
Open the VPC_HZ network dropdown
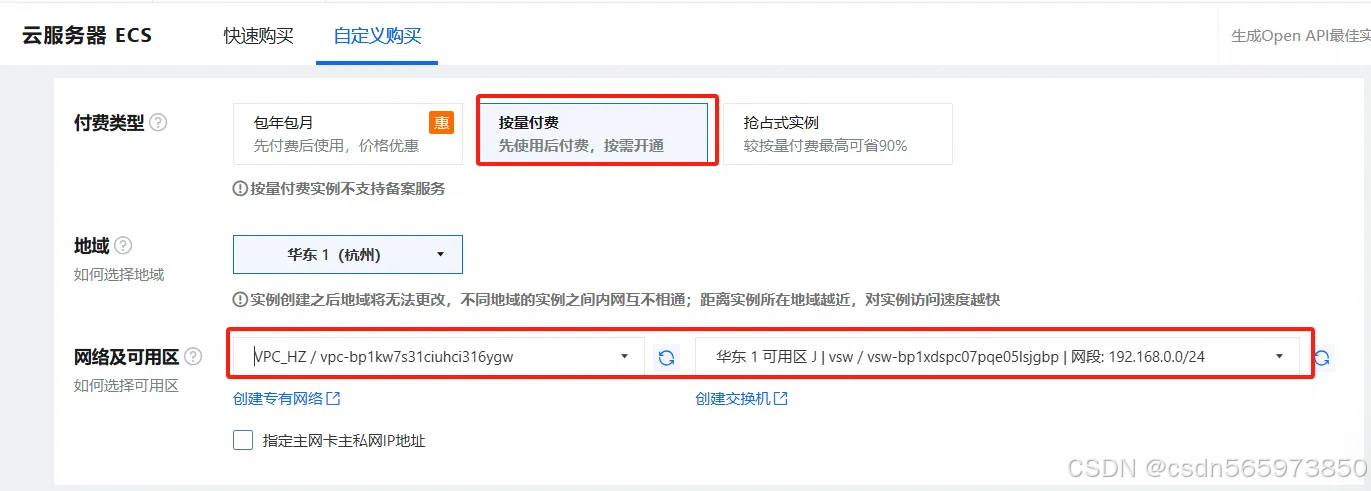pos(441,356)
